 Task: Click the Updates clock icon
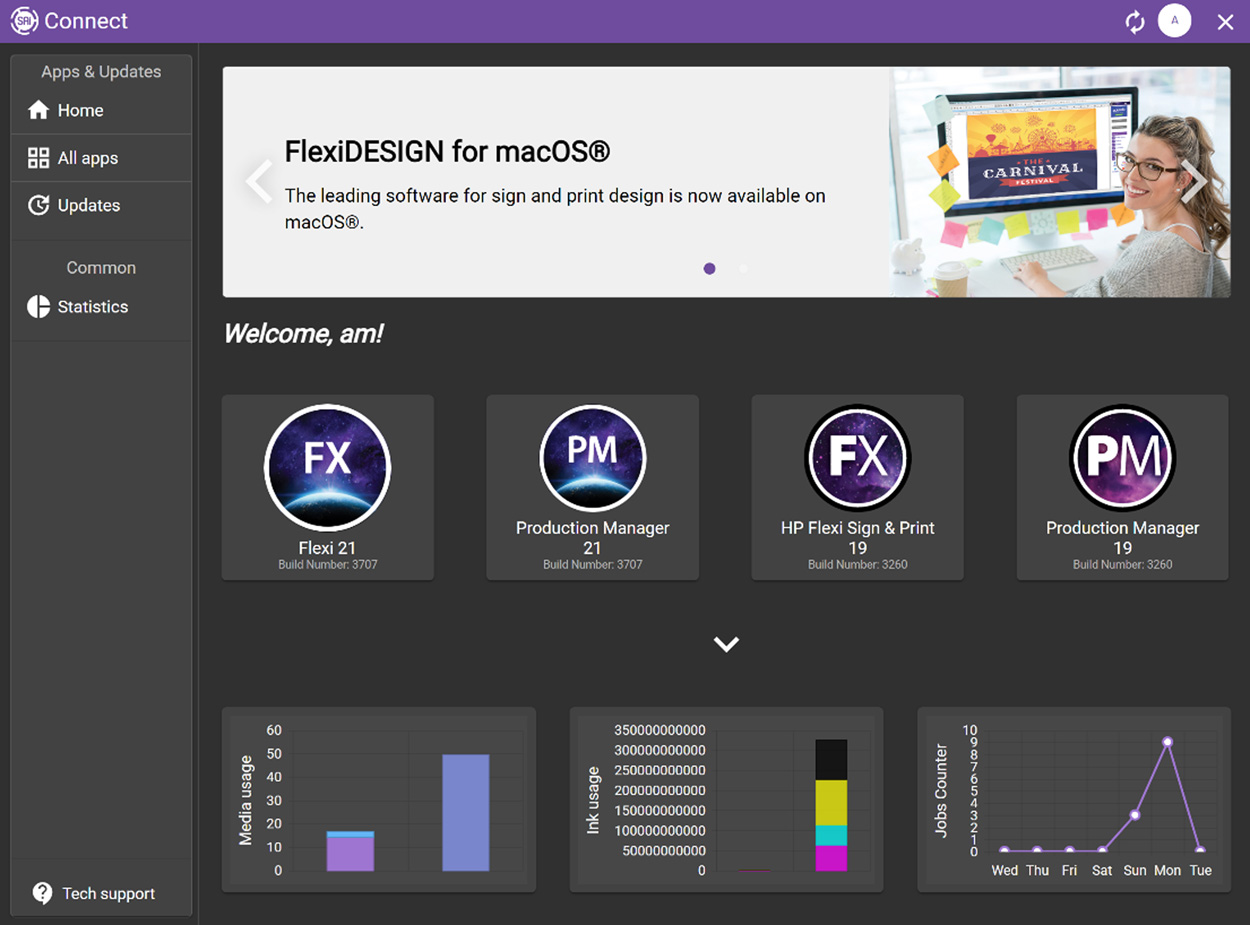(39, 205)
